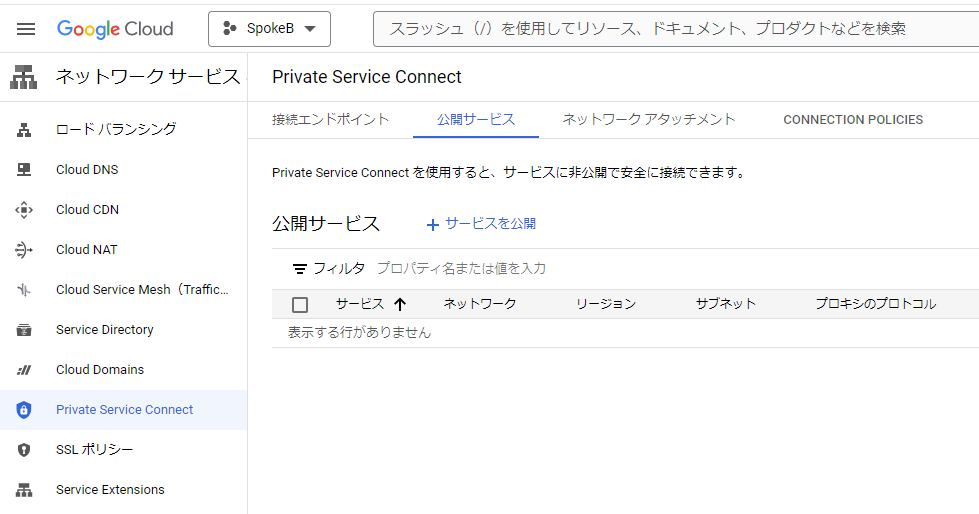
Task: Open the SpokeB project selector dropdown
Action: click(269, 29)
